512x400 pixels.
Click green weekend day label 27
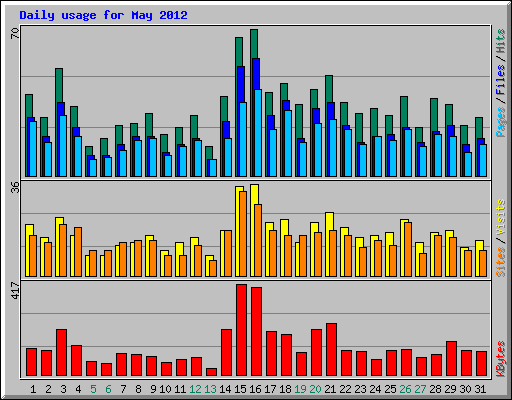420,389
